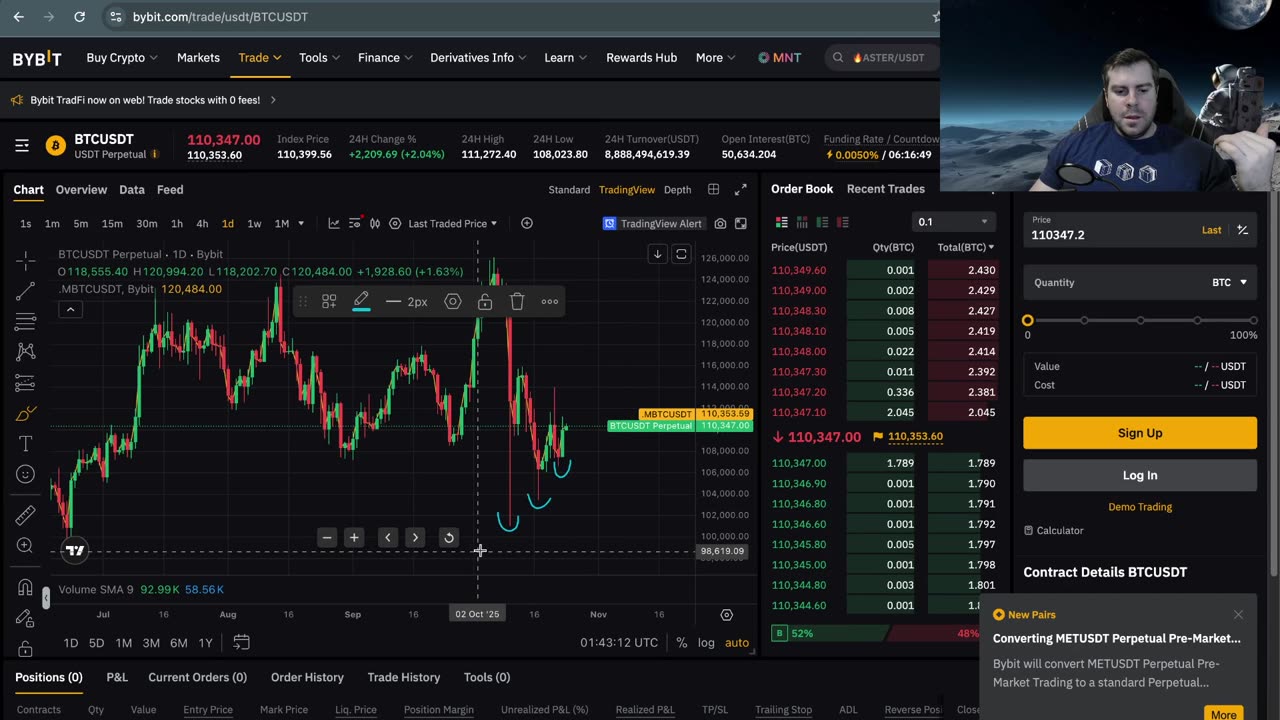
Task: Open the forecasting and measurement tools
Action: (26, 383)
